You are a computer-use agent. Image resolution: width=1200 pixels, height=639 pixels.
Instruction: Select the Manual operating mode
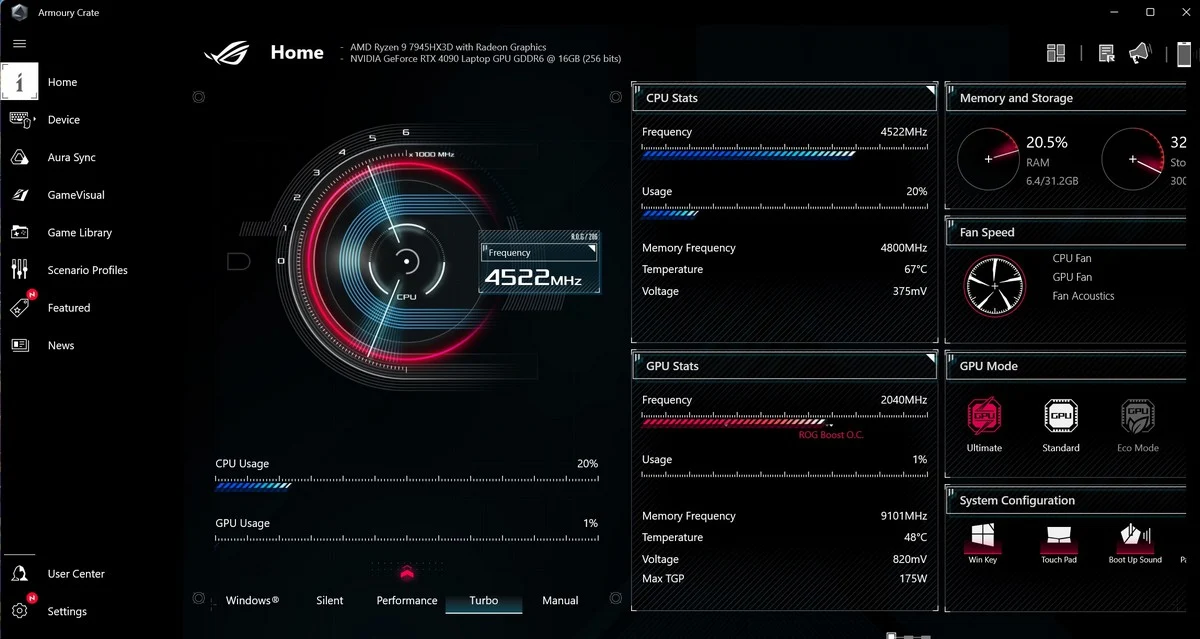[x=560, y=600]
